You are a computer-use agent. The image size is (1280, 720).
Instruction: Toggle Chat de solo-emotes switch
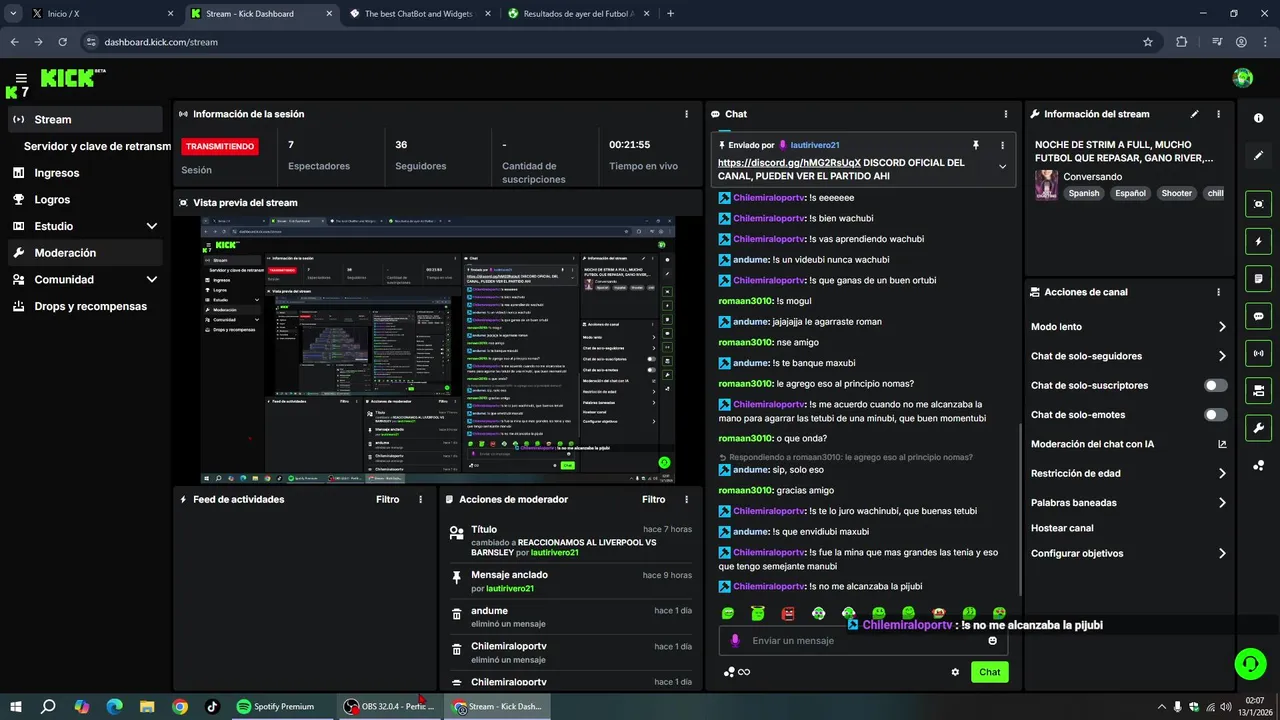[x=1216, y=415]
